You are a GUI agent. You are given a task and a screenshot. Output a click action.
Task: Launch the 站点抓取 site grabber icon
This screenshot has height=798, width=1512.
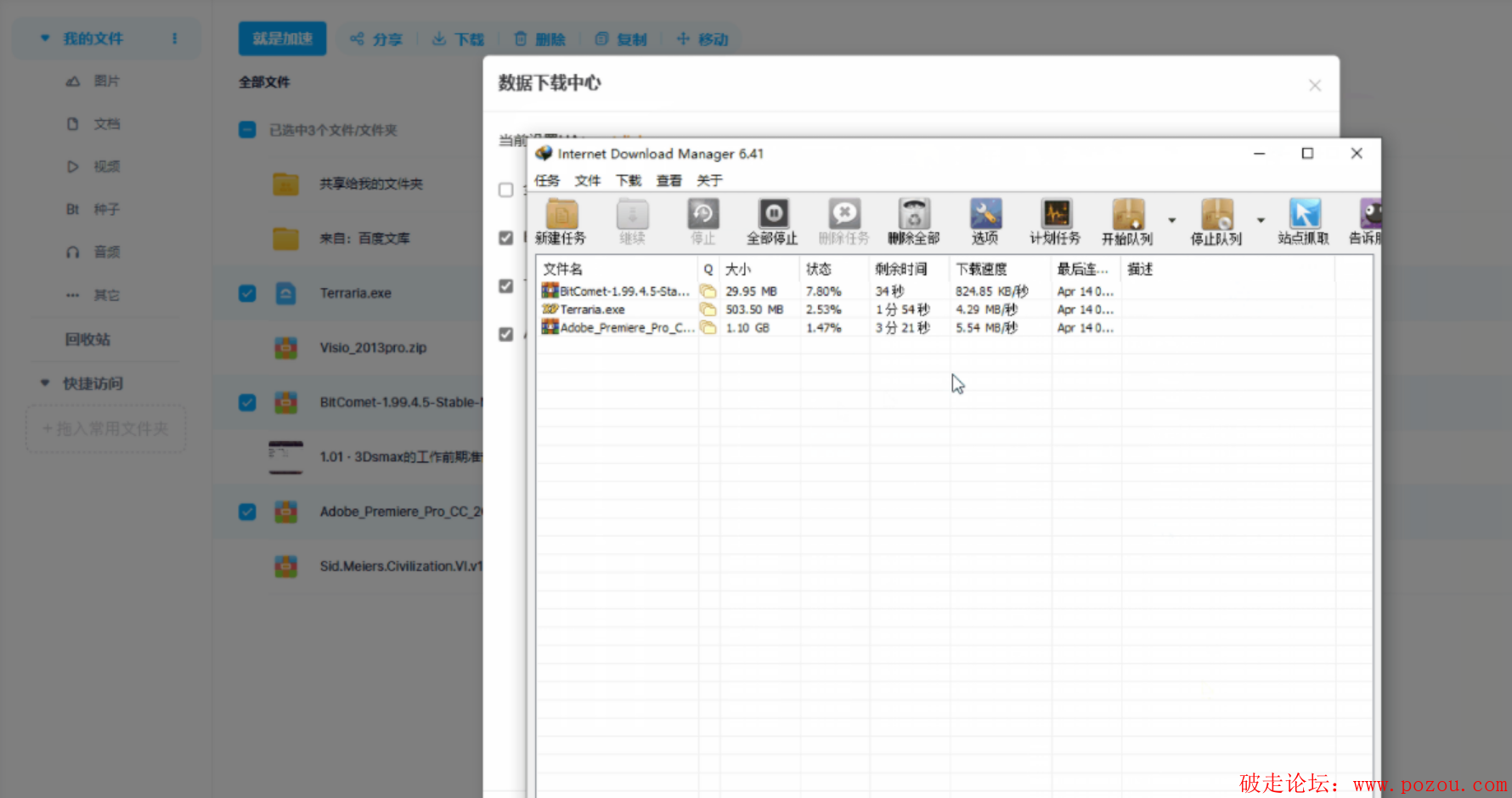(x=1305, y=214)
